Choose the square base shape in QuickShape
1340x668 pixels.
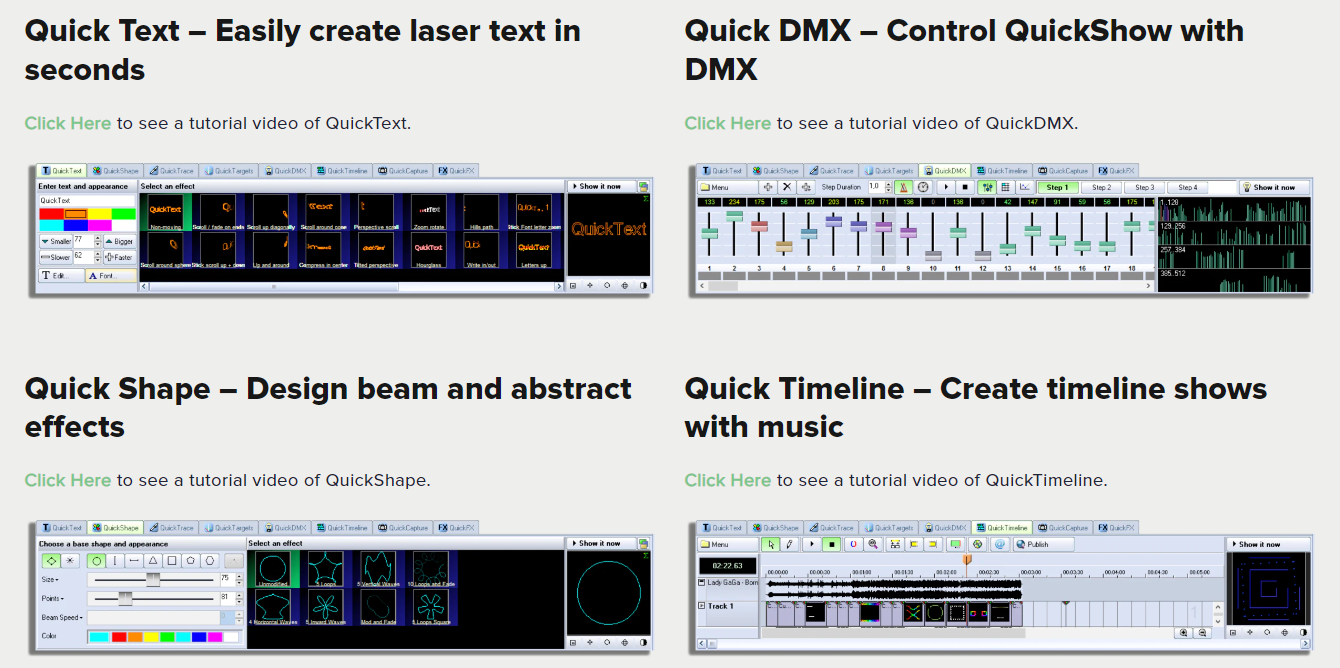(172, 561)
